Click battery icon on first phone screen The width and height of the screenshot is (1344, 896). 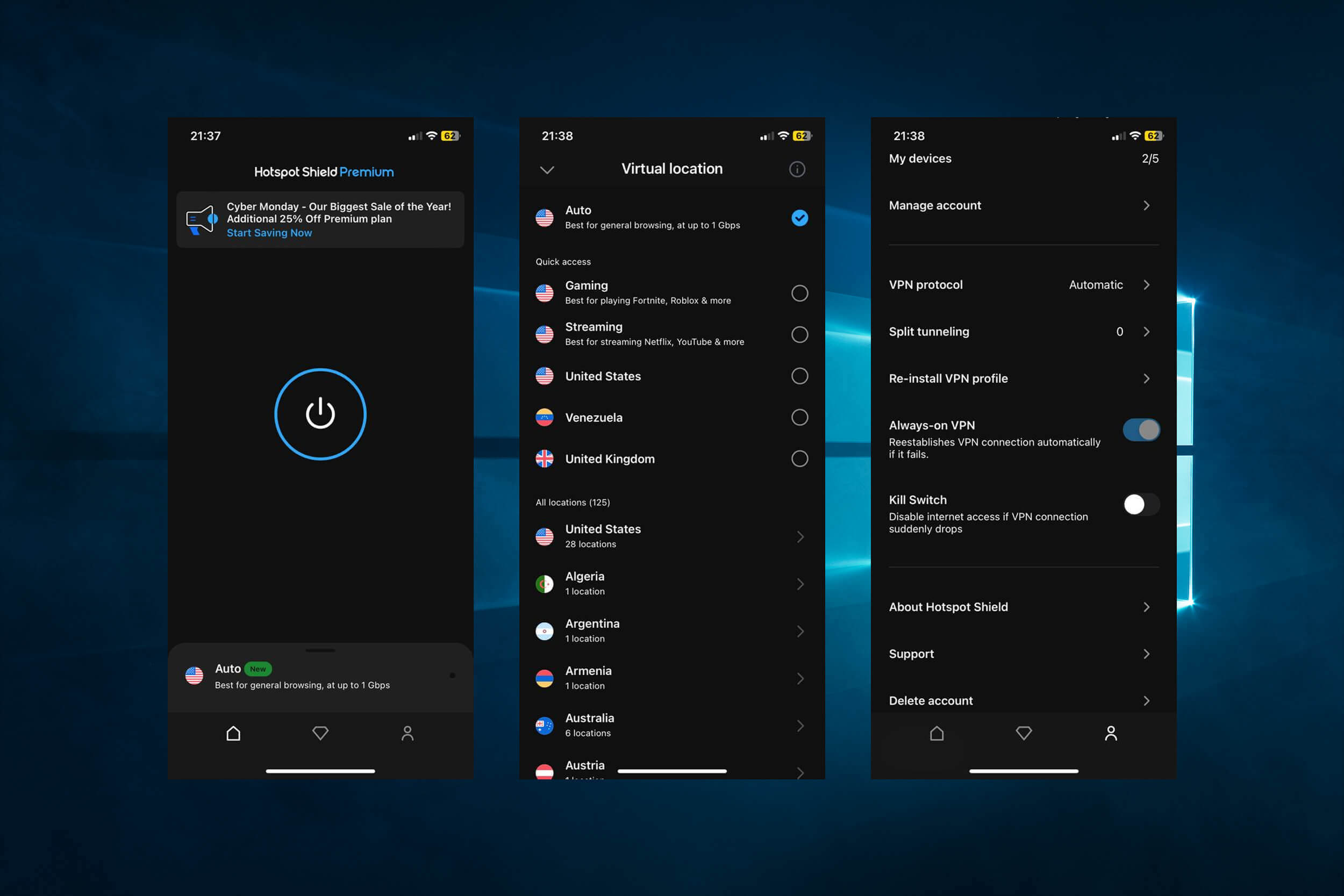451,136
